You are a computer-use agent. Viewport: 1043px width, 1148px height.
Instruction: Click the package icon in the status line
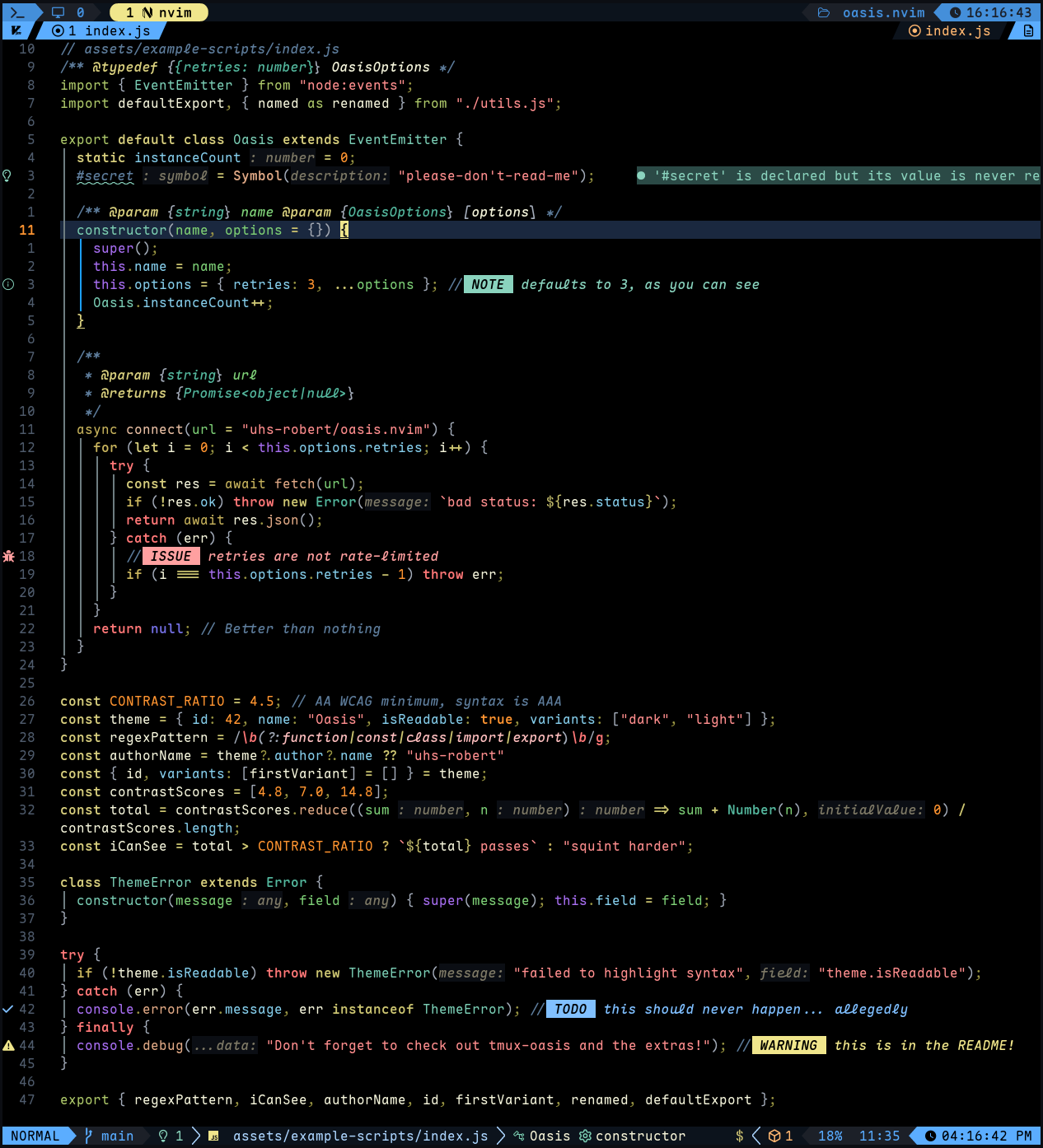(x=774, y=1136)
